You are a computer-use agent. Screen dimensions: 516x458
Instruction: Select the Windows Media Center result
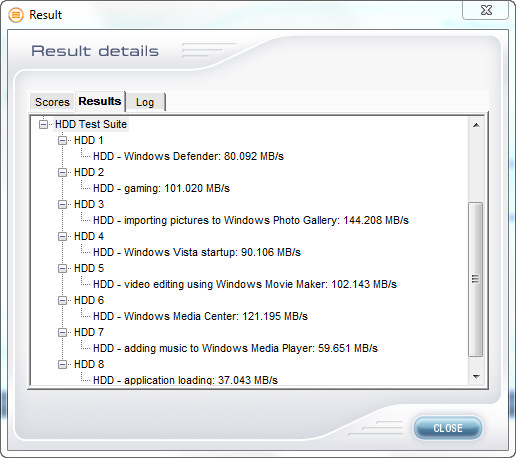[x=200, y=316]
